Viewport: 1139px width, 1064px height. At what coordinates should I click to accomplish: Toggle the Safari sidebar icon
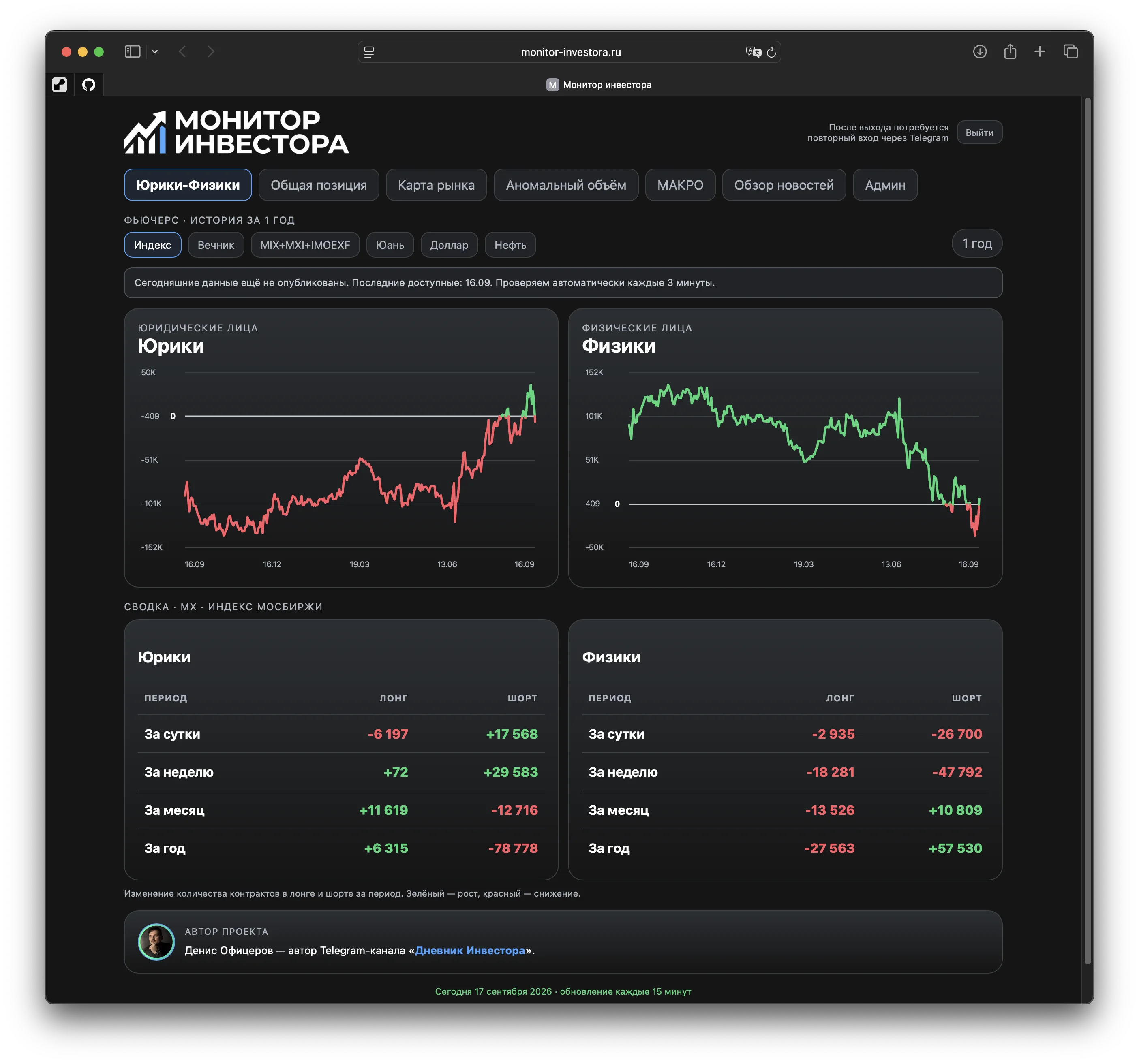pyautogui.click(x=133, y=51)
